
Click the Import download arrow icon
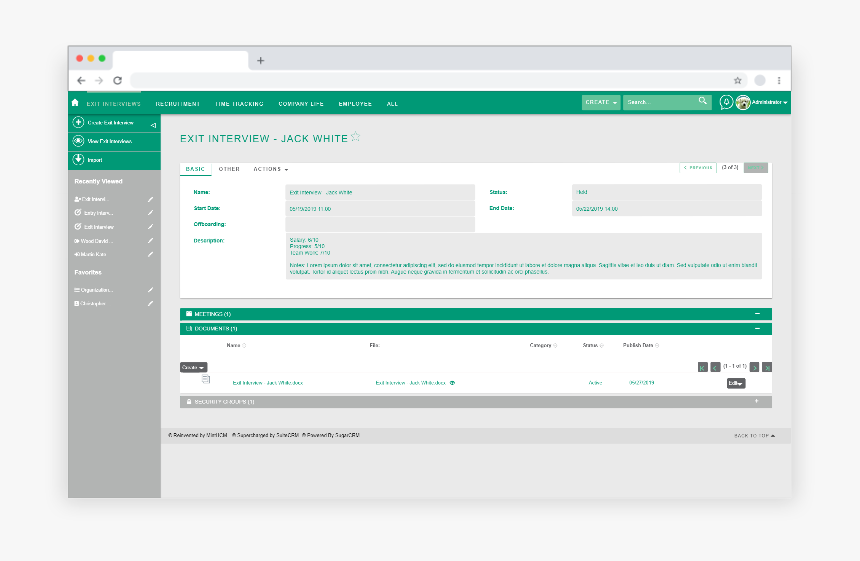click(78, 160)
